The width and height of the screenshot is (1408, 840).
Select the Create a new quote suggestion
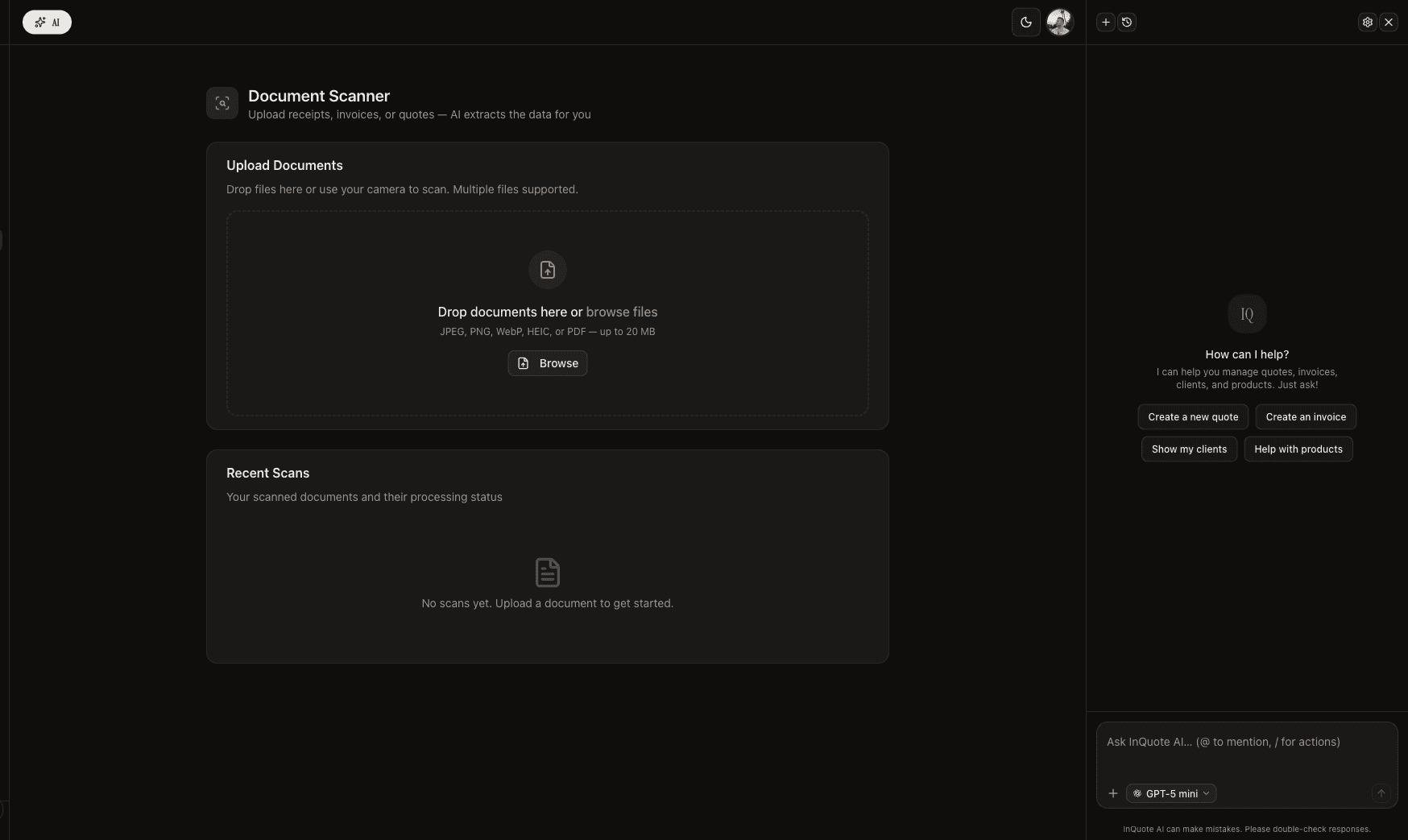pyautogui.click(x=1193, y=417)
